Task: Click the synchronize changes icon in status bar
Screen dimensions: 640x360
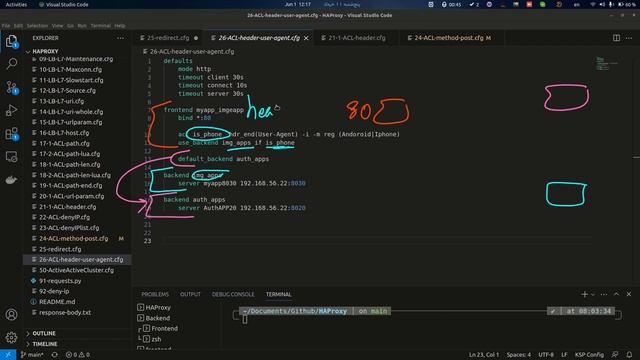Action: [x=54, y=355]
